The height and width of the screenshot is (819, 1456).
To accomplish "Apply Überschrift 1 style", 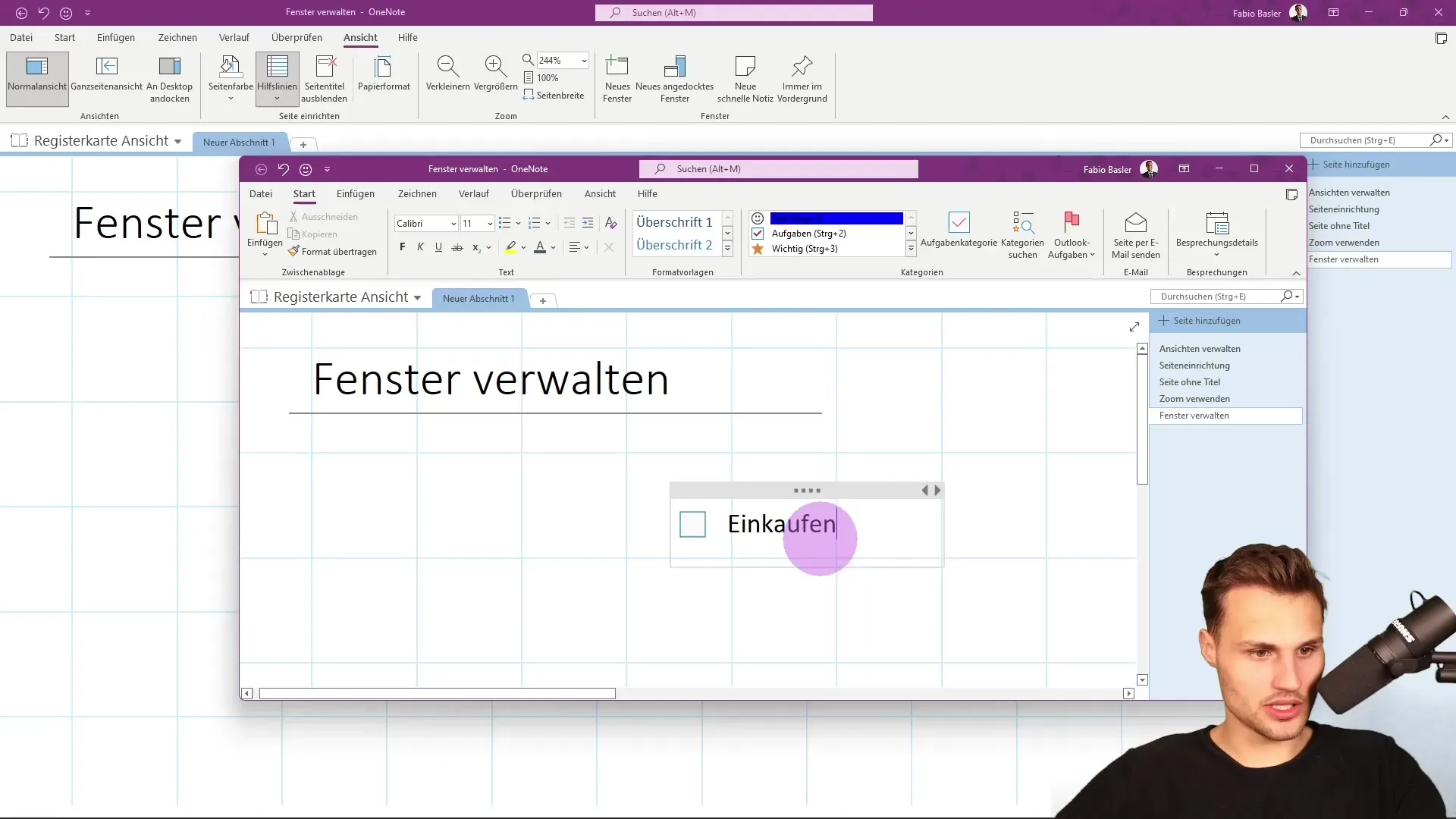I will click(x=674, y=222).
